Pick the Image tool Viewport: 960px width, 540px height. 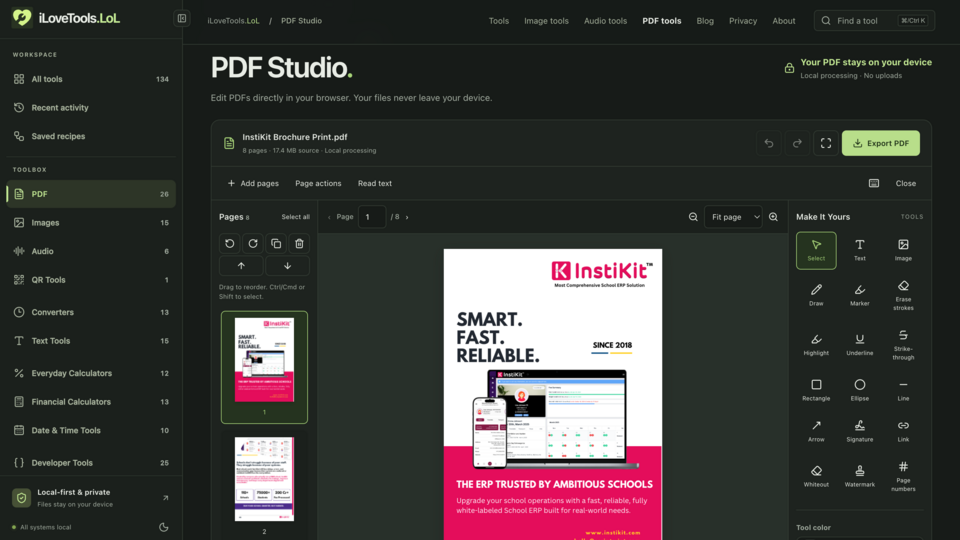[903, 250]
